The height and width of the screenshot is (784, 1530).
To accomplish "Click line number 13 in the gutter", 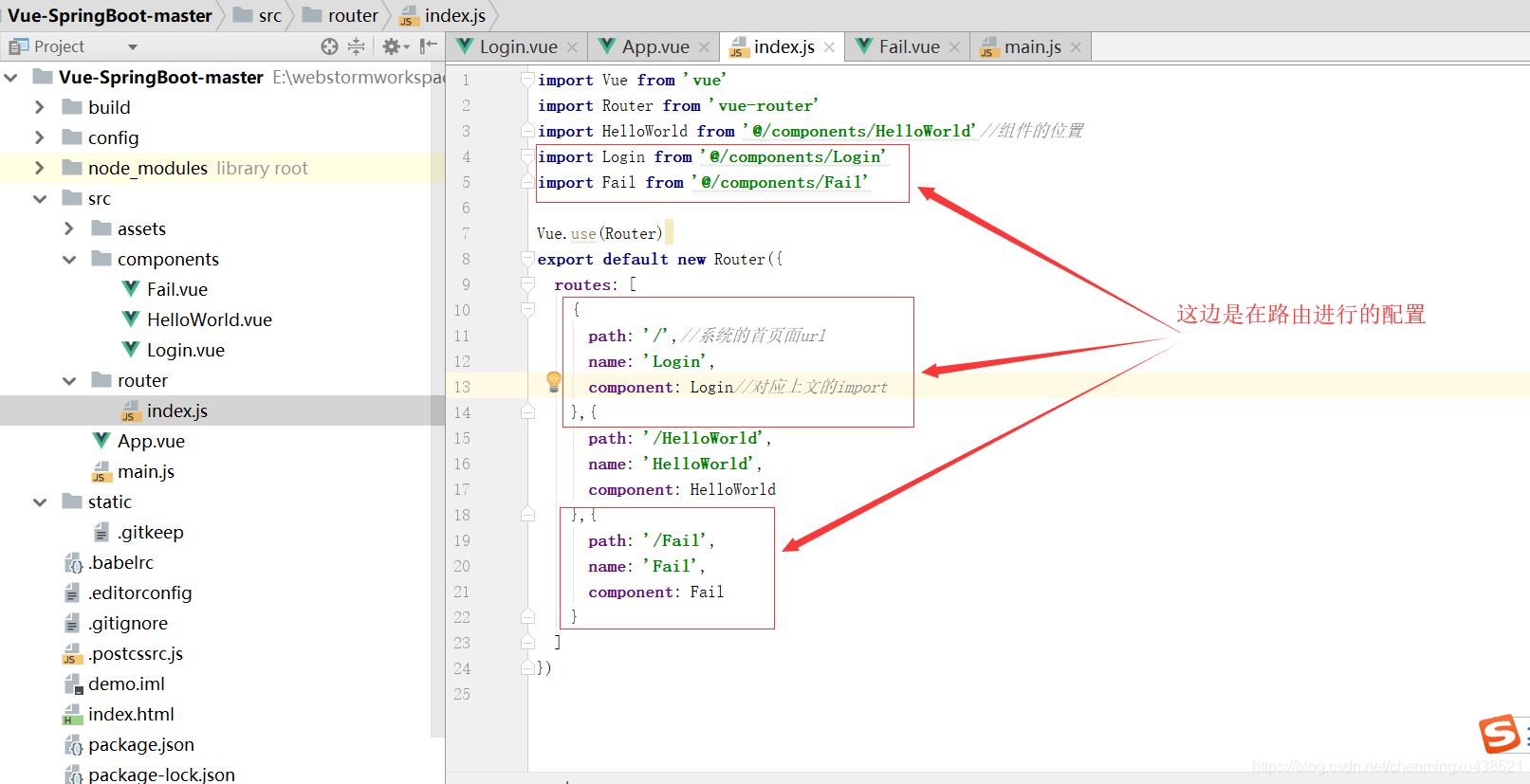I will pyautogui.click(x=462, y=387).
